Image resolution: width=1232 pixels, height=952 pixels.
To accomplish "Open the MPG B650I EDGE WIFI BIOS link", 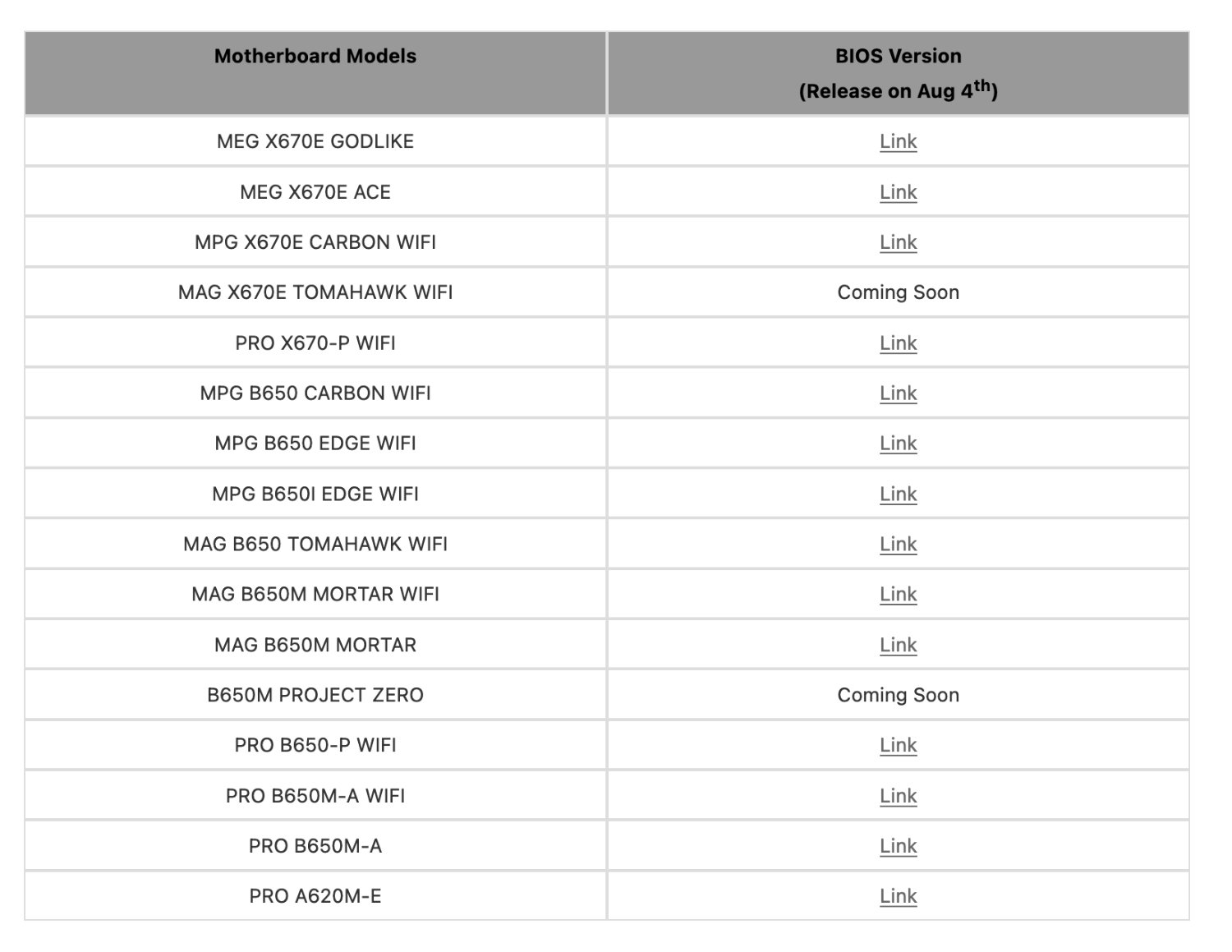I will (x=898, y=494).
